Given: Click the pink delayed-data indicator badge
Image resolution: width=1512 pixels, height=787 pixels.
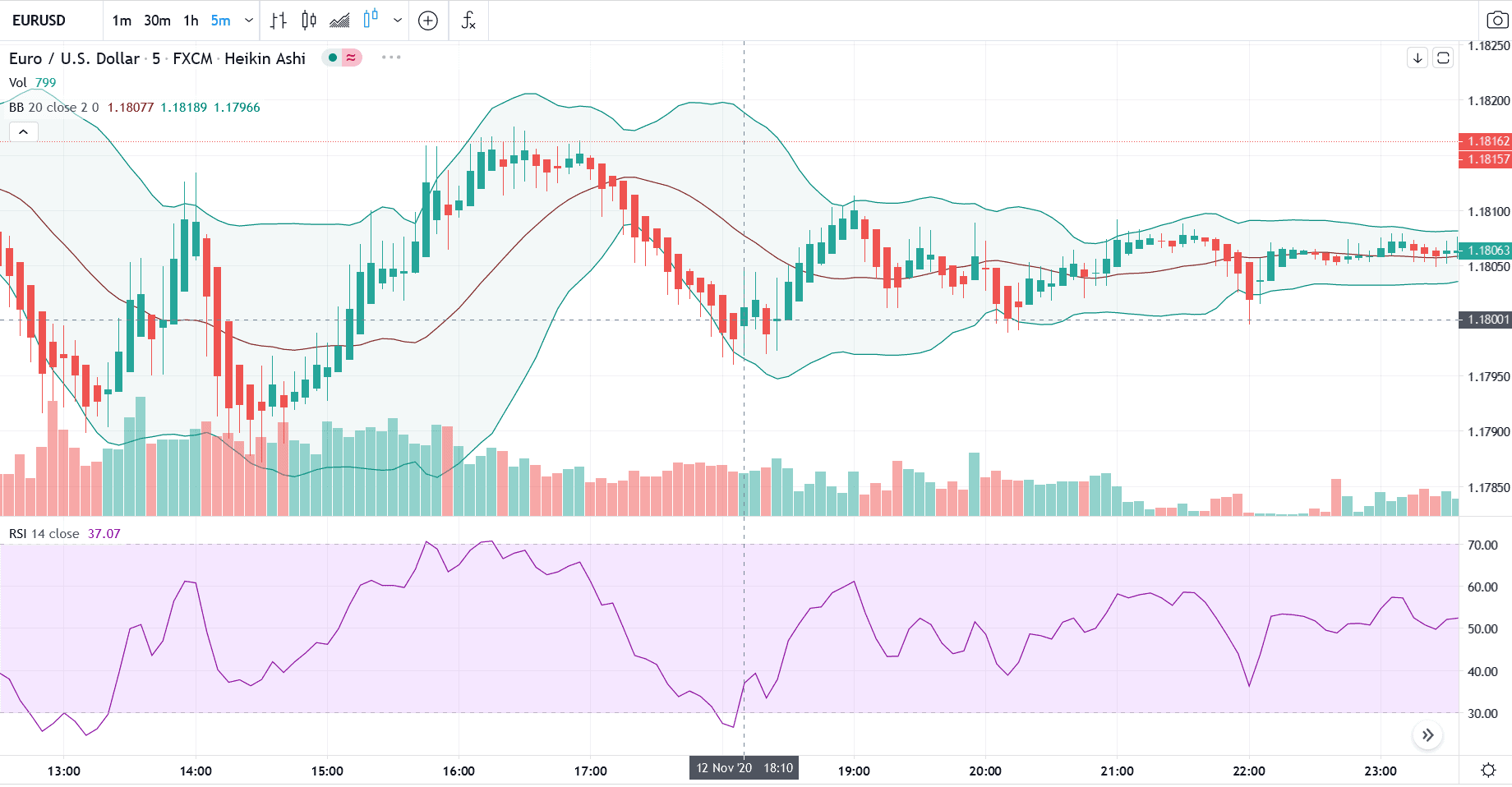Looking at the screenshot, I should (x=352, y=58).
